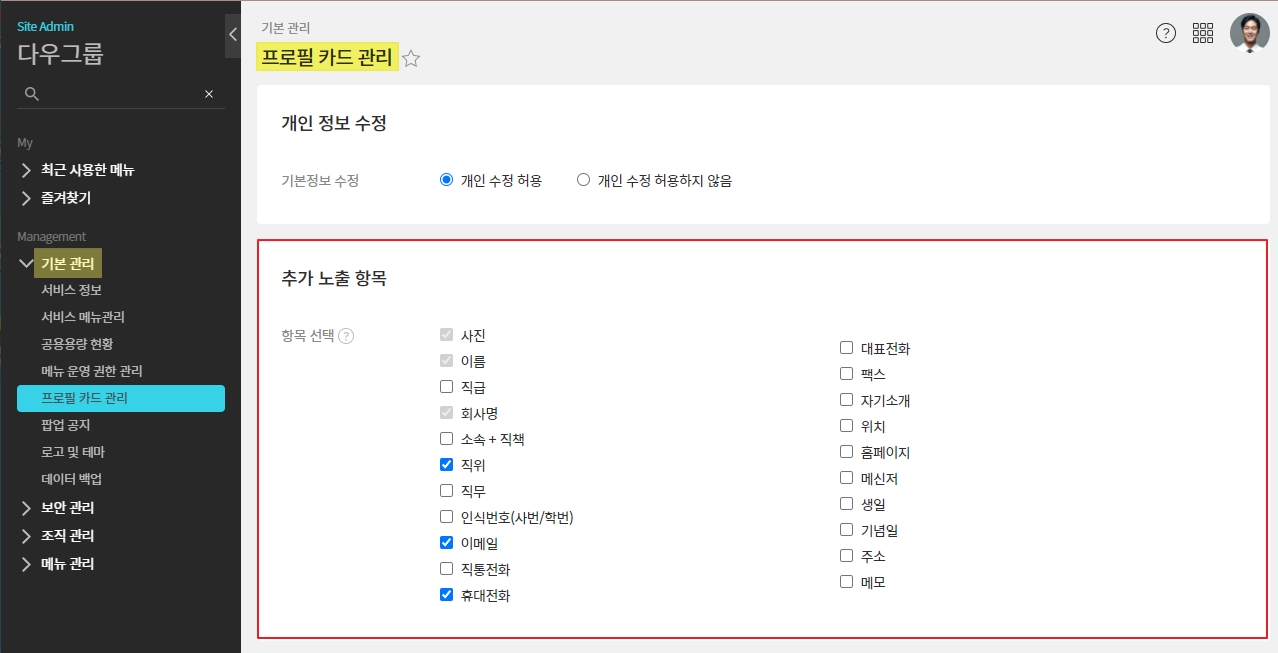Uncheck the 이메일 checkbox
The image size is (1278, 653).
[447, 543]
